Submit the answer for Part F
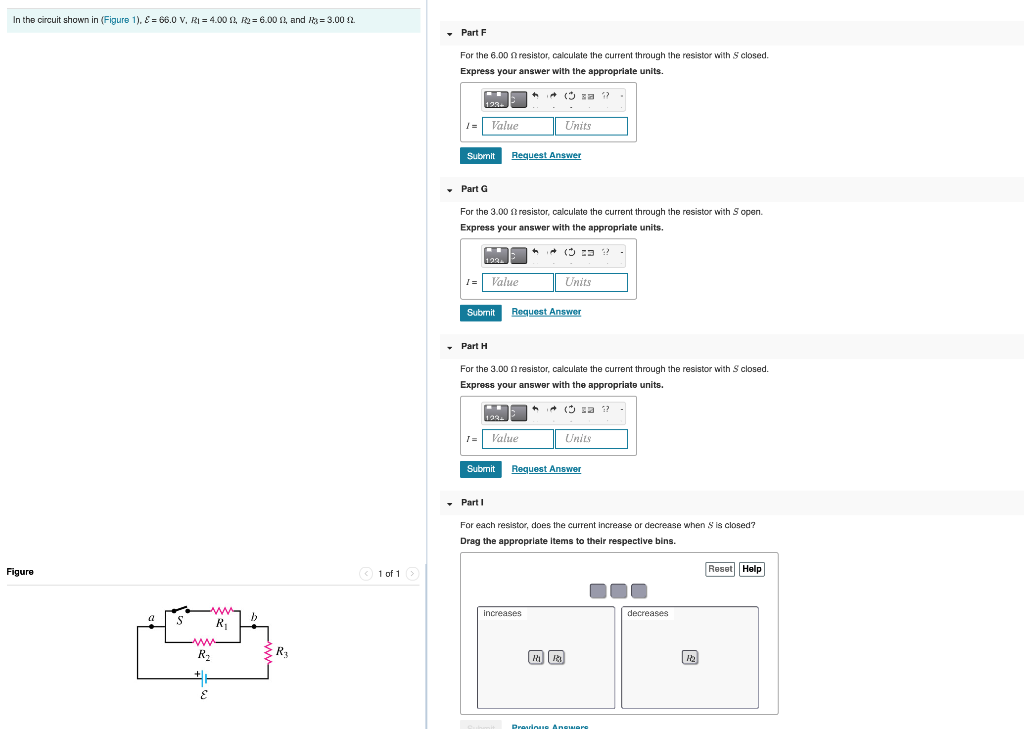The width and height of the screenshot is (1024, 729). (481, 155)
